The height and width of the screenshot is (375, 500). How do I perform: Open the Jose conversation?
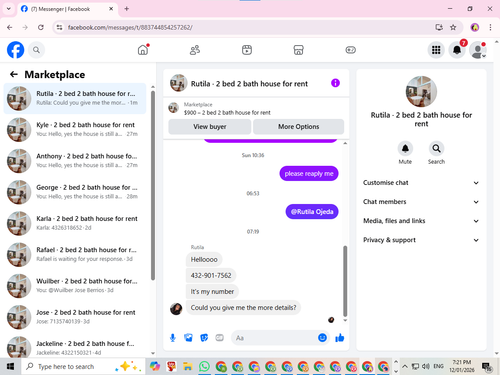click(75, 317)
